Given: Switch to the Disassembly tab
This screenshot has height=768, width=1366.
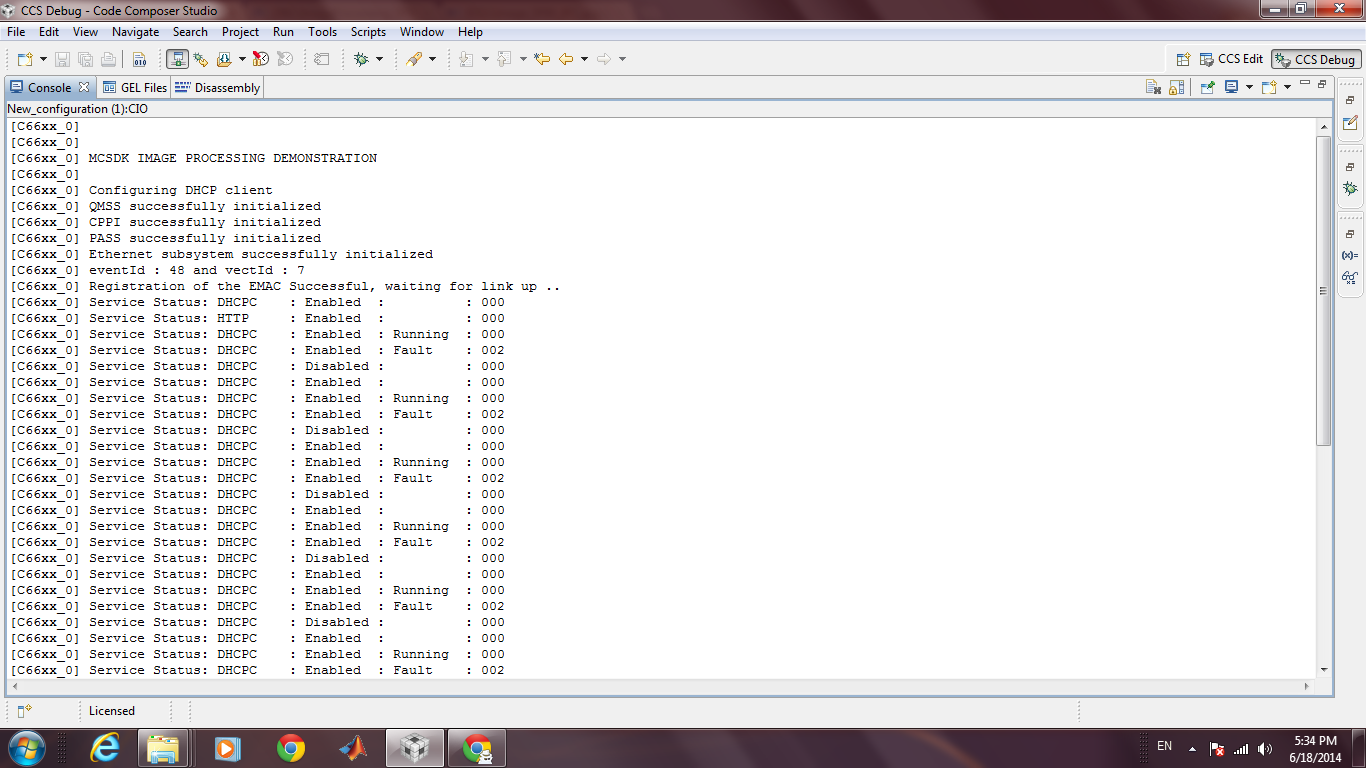Looking at the screenshot, I should click(x=217, y=87).
